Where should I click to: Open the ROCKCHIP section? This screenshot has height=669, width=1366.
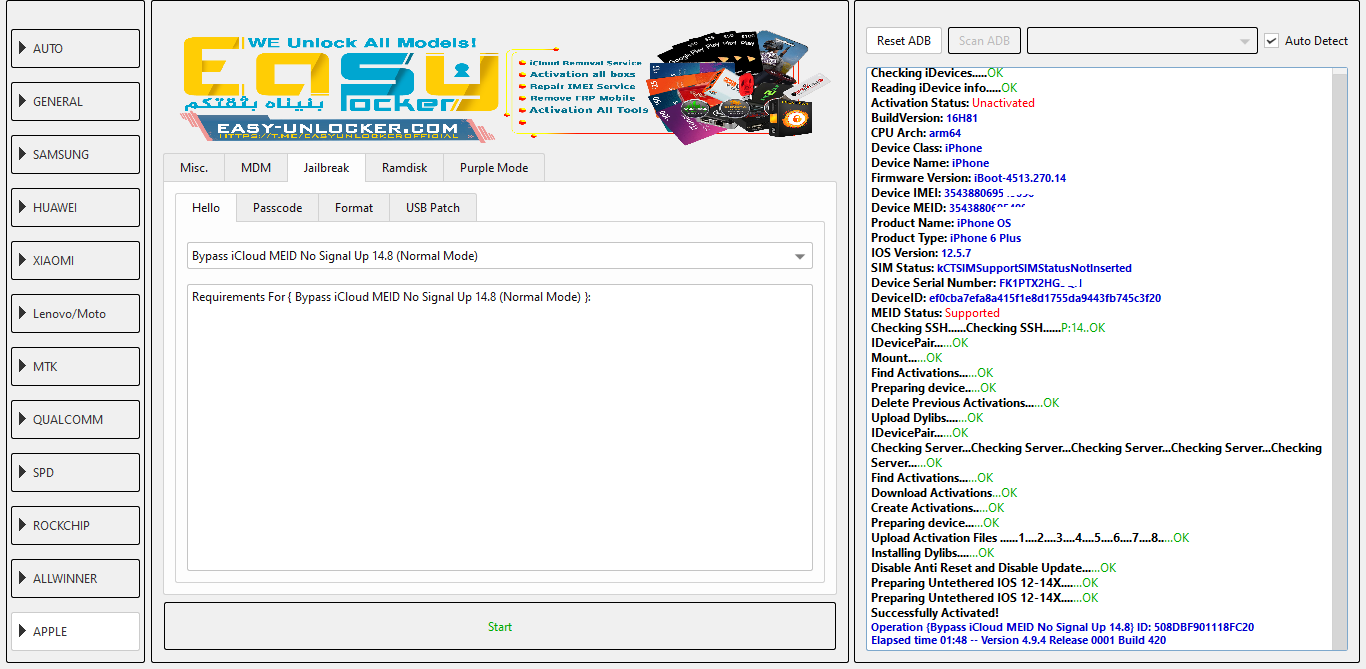(76, 525)
